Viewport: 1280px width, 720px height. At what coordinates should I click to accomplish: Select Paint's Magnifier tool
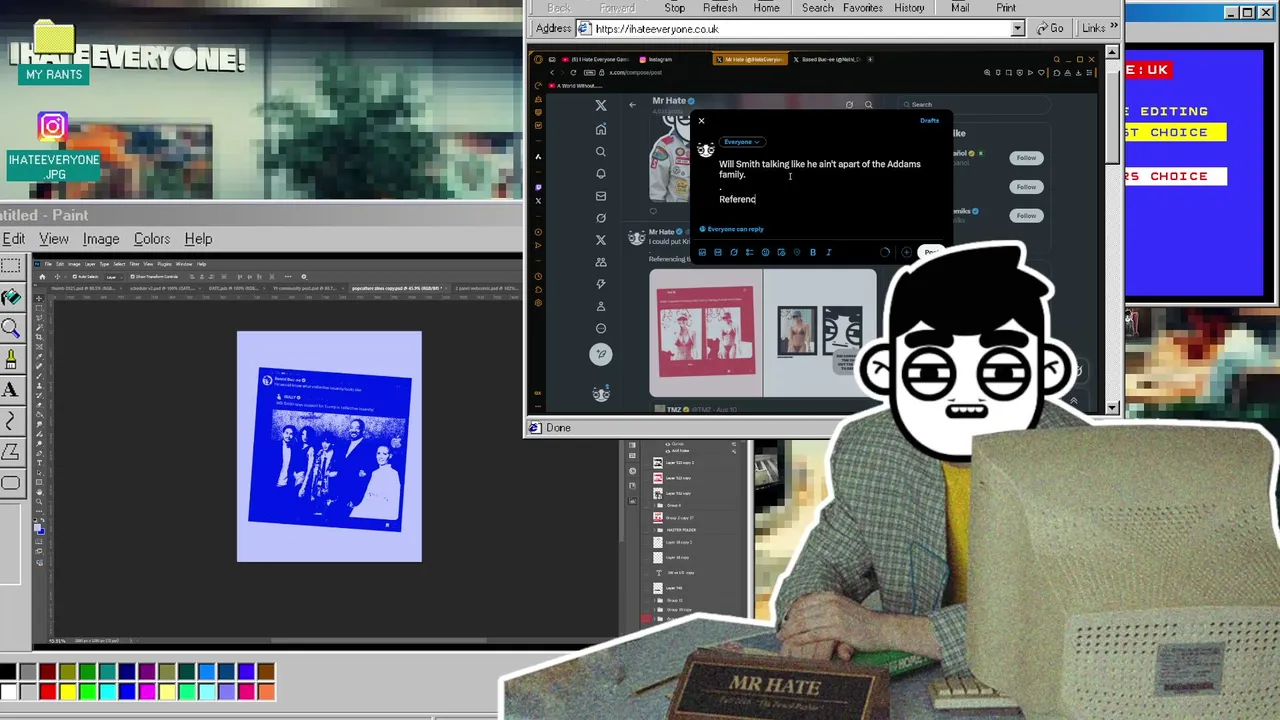(11, 328)
